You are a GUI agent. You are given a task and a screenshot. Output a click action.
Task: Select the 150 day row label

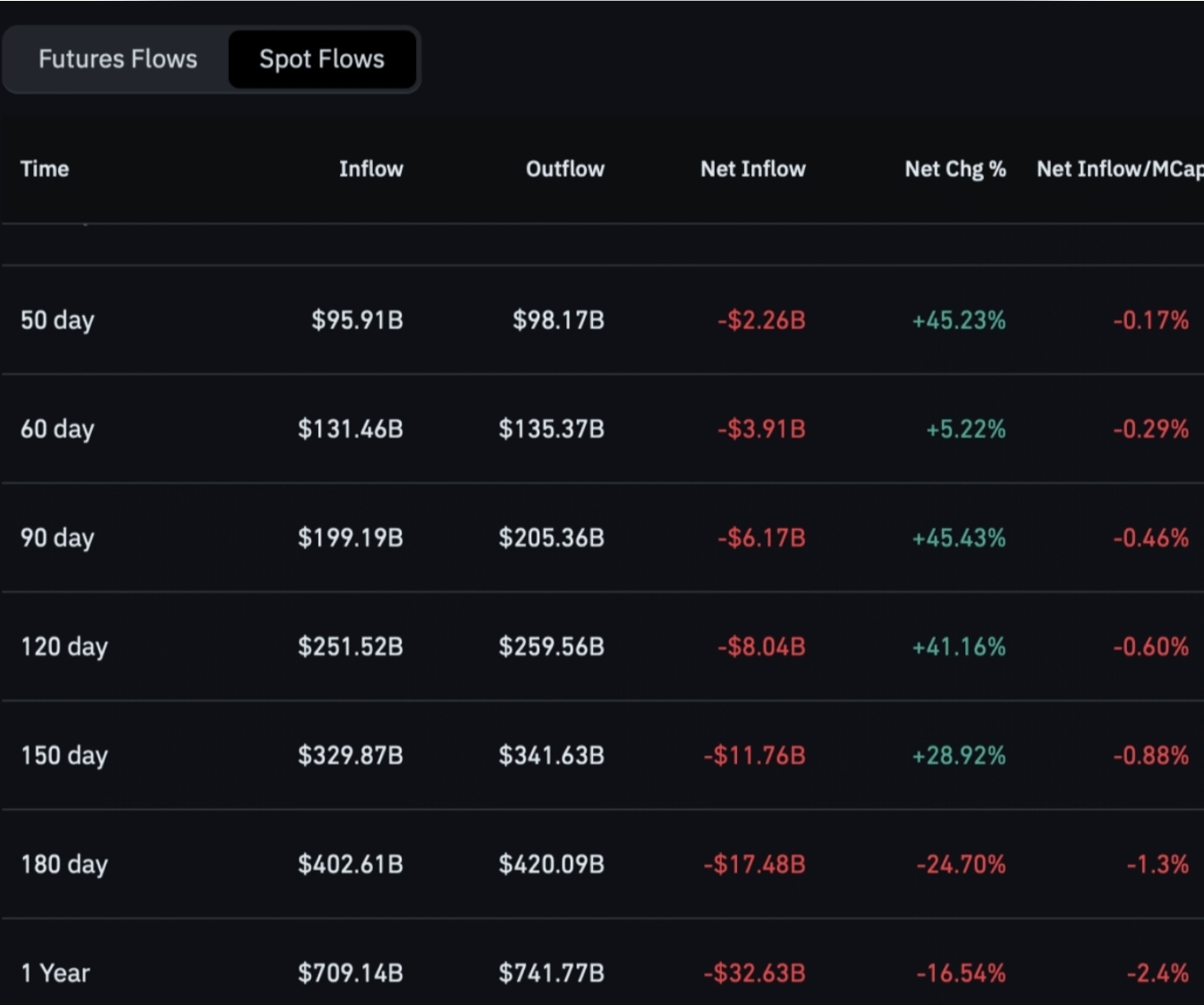coord(64,756)
